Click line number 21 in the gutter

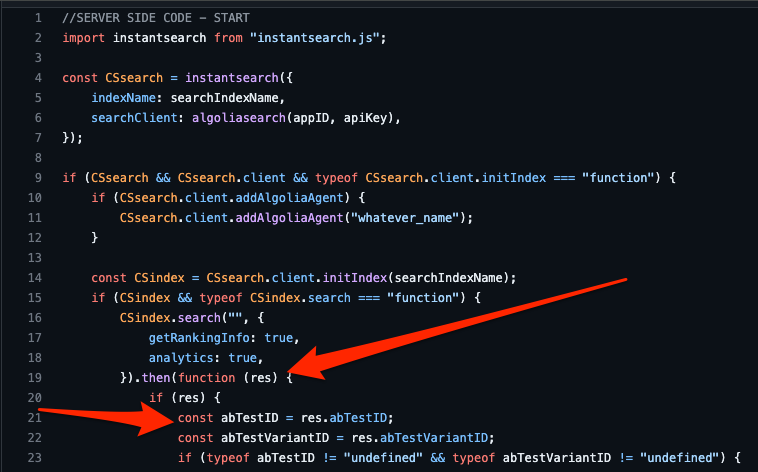point(35,418)
